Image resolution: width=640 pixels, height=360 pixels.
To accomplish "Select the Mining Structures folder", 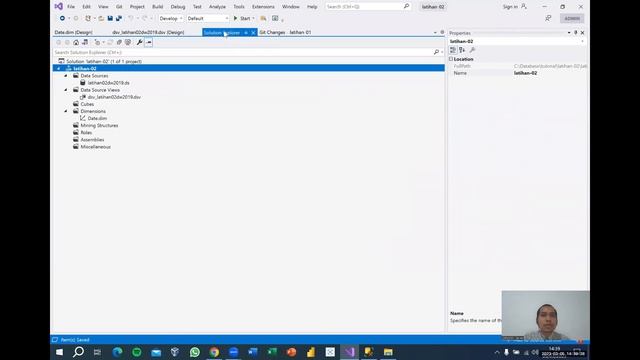I will pyautogui.click(x=99, y=126).
